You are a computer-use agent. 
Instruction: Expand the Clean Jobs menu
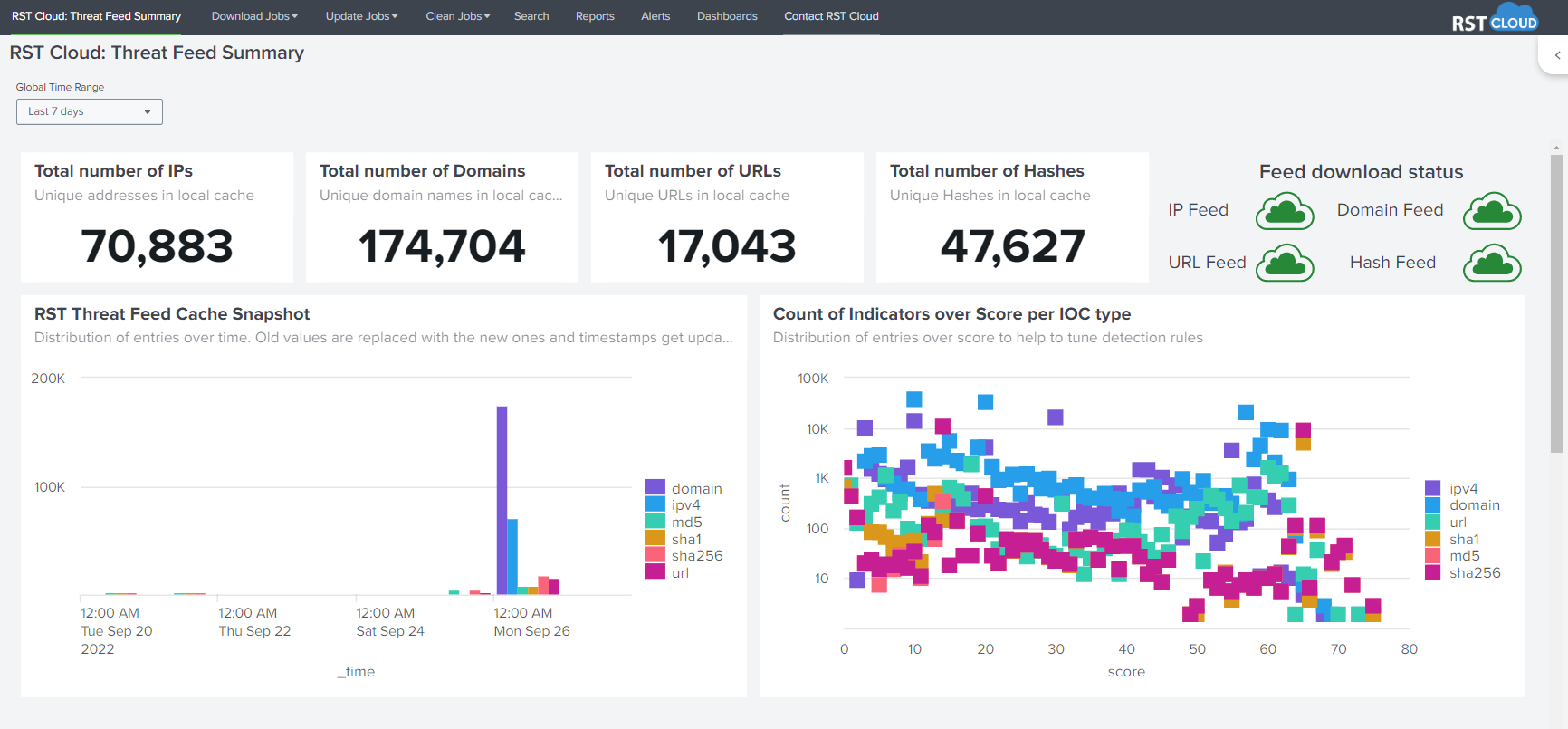click(x=457, y=16)
